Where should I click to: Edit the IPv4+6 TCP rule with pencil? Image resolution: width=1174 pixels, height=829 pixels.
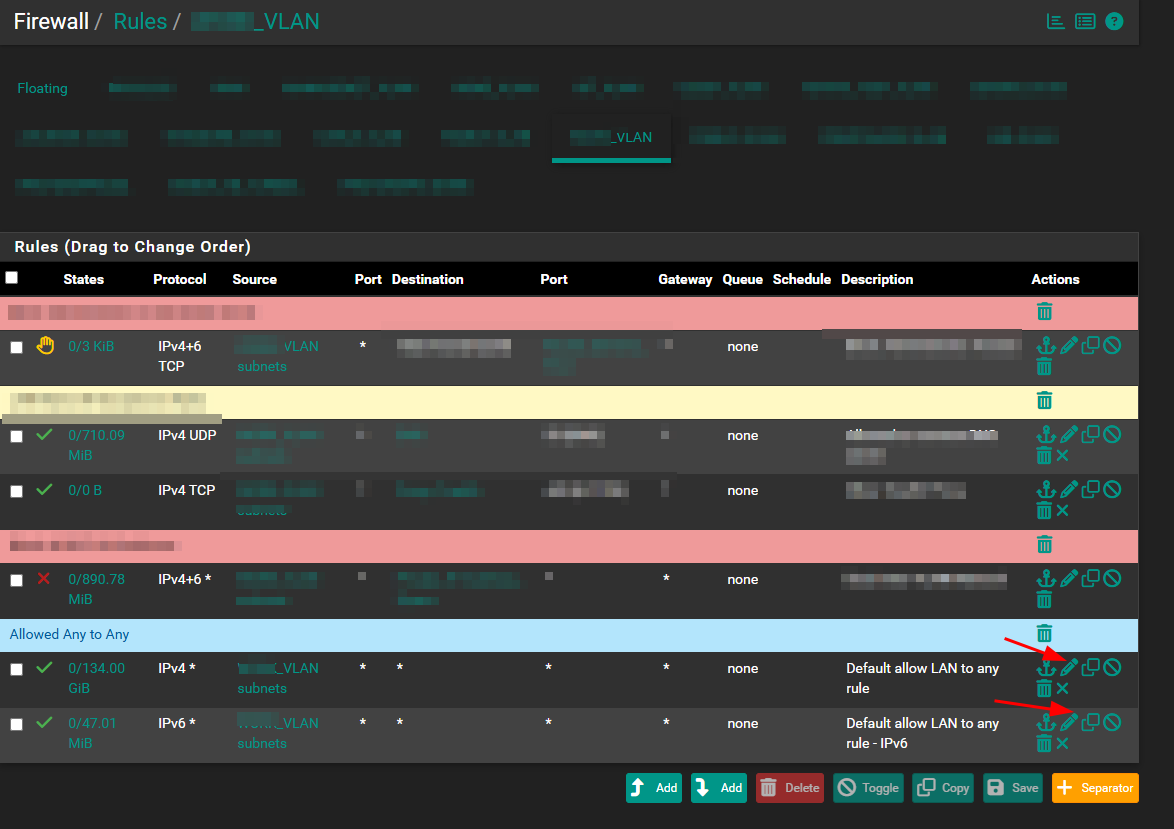pyautogui.click(x=1069, y=345)
